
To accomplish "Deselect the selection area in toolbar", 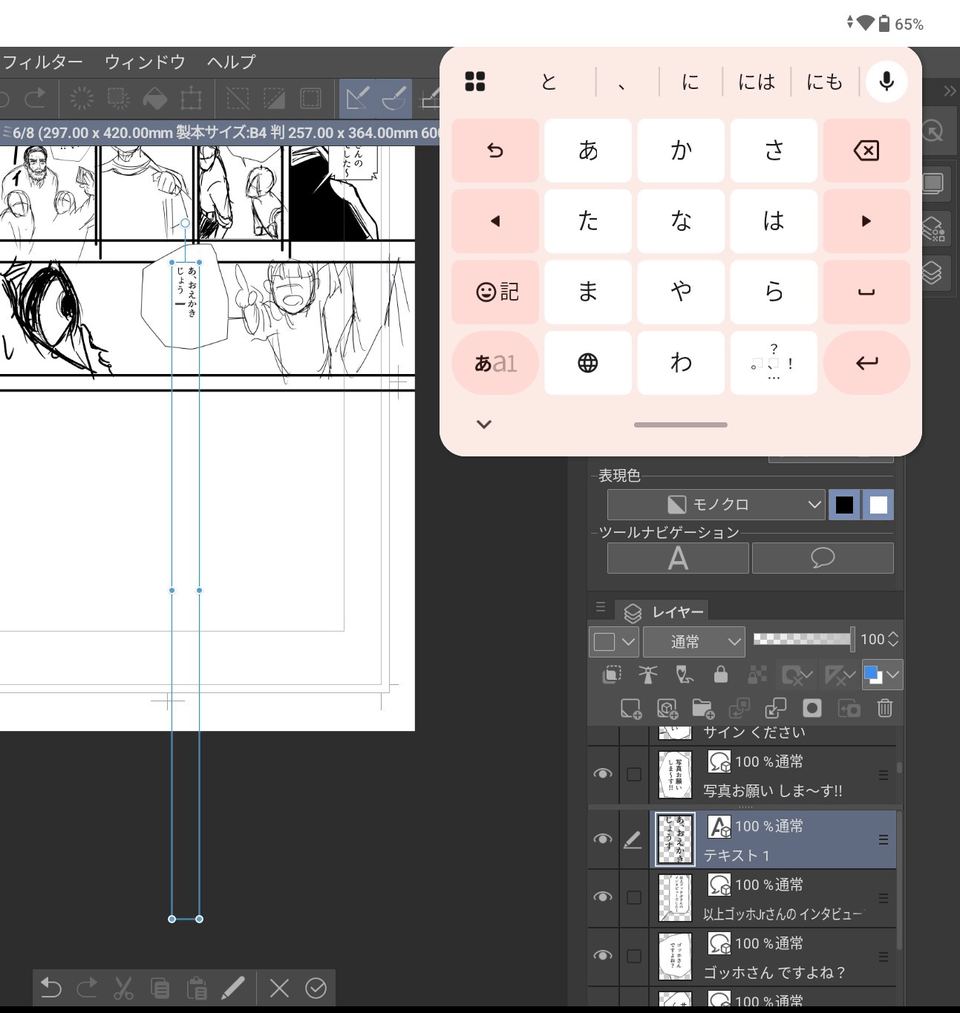I will tap(238, 98).
